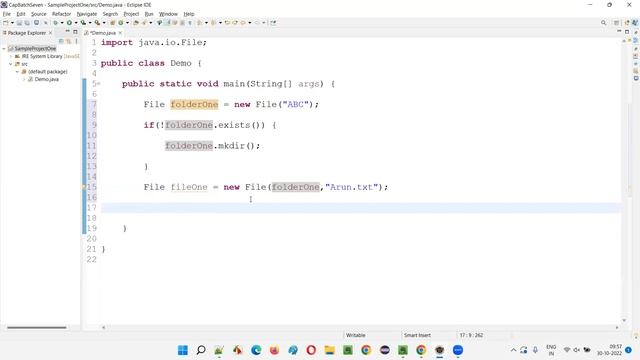The width and height of the screenshot is (640, 360).
Task: Click the taskbar Search icon
Action: 201,350
